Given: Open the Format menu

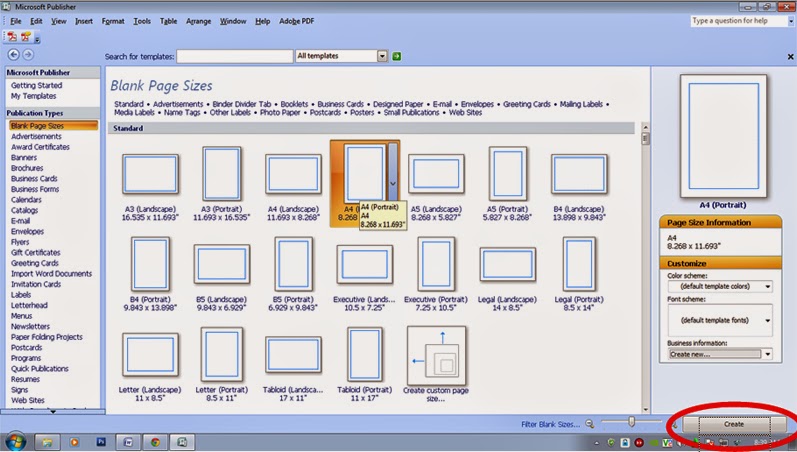Looking at the screenshot, I should 113,21.
